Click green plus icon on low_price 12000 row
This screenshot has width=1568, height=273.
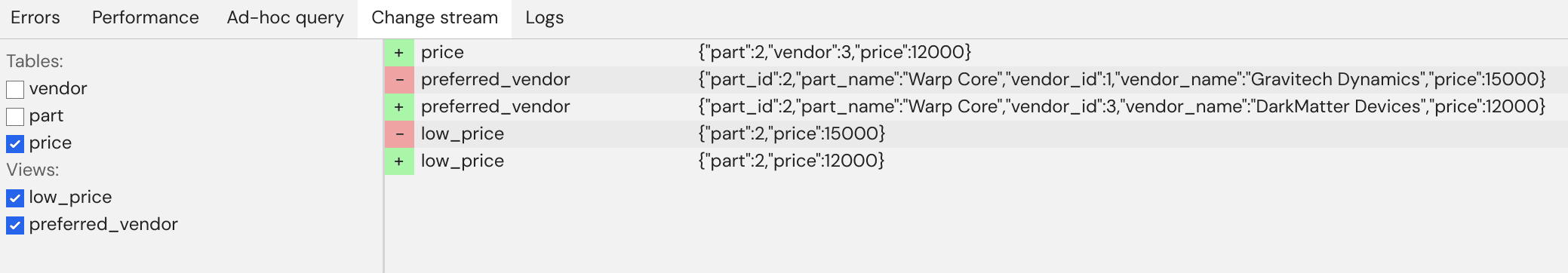tap(399, 161)
